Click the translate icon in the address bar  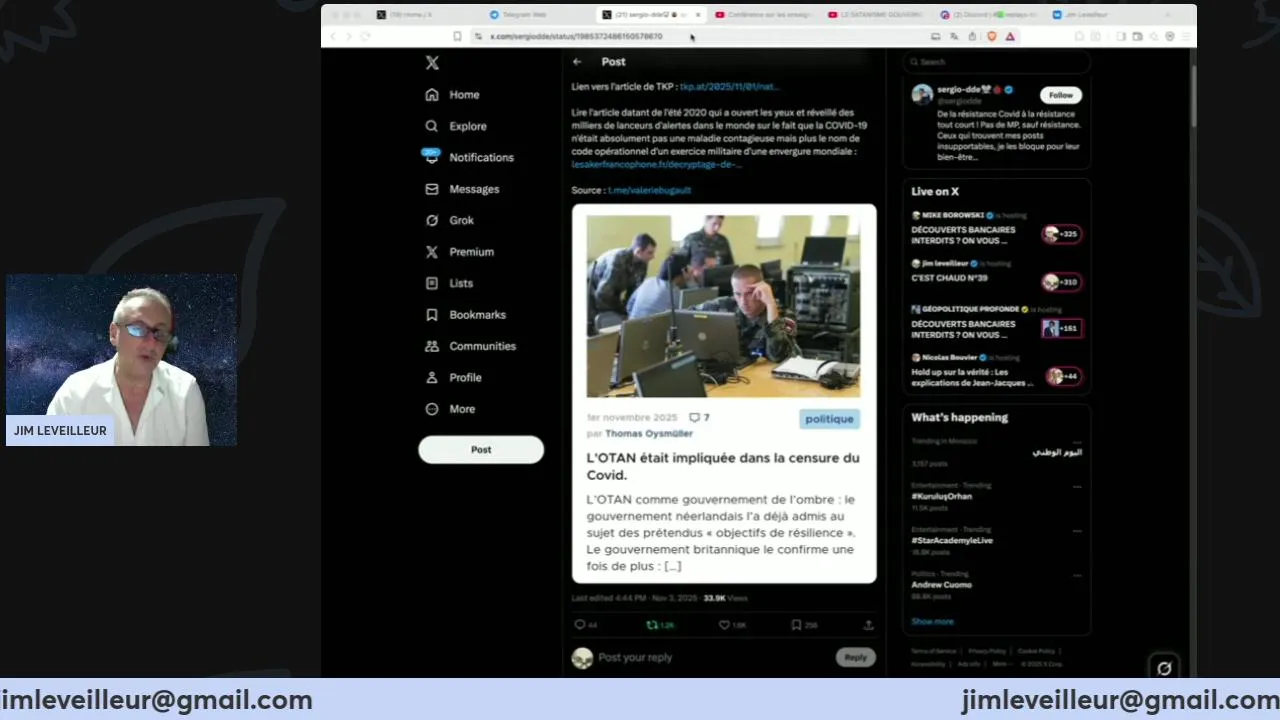[x=954, y=36]
